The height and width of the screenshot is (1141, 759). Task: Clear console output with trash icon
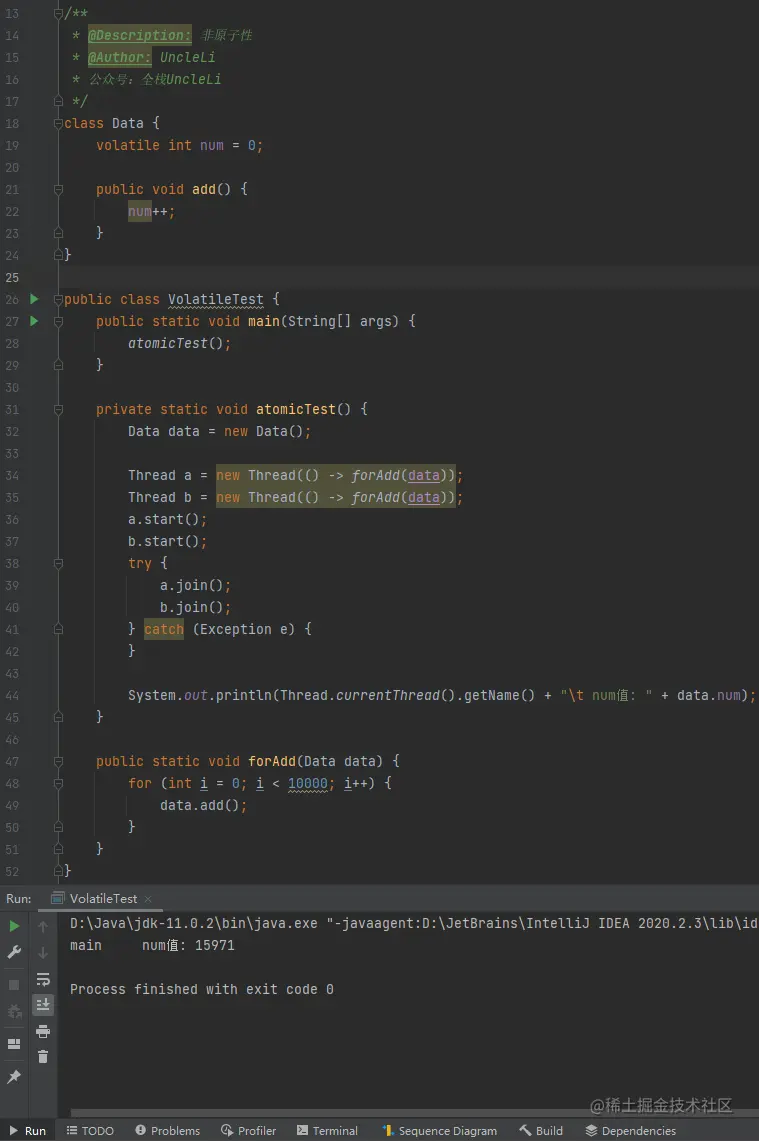tap(43, 1057)
